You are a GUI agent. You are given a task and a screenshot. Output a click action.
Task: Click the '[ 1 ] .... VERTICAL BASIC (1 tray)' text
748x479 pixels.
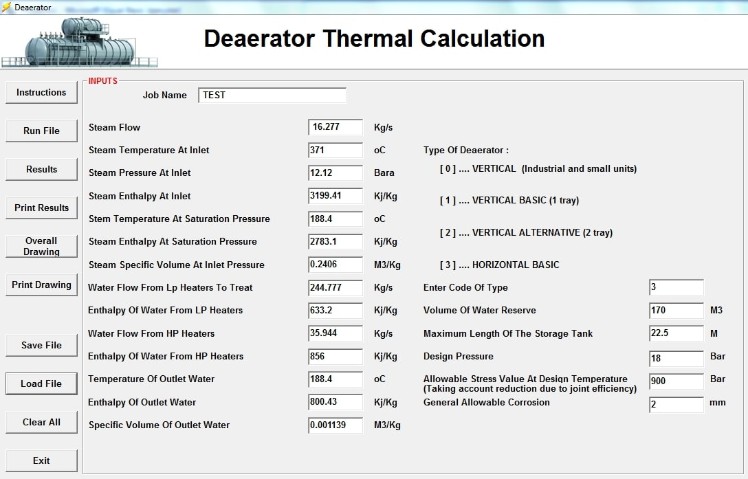click(509, 200)
